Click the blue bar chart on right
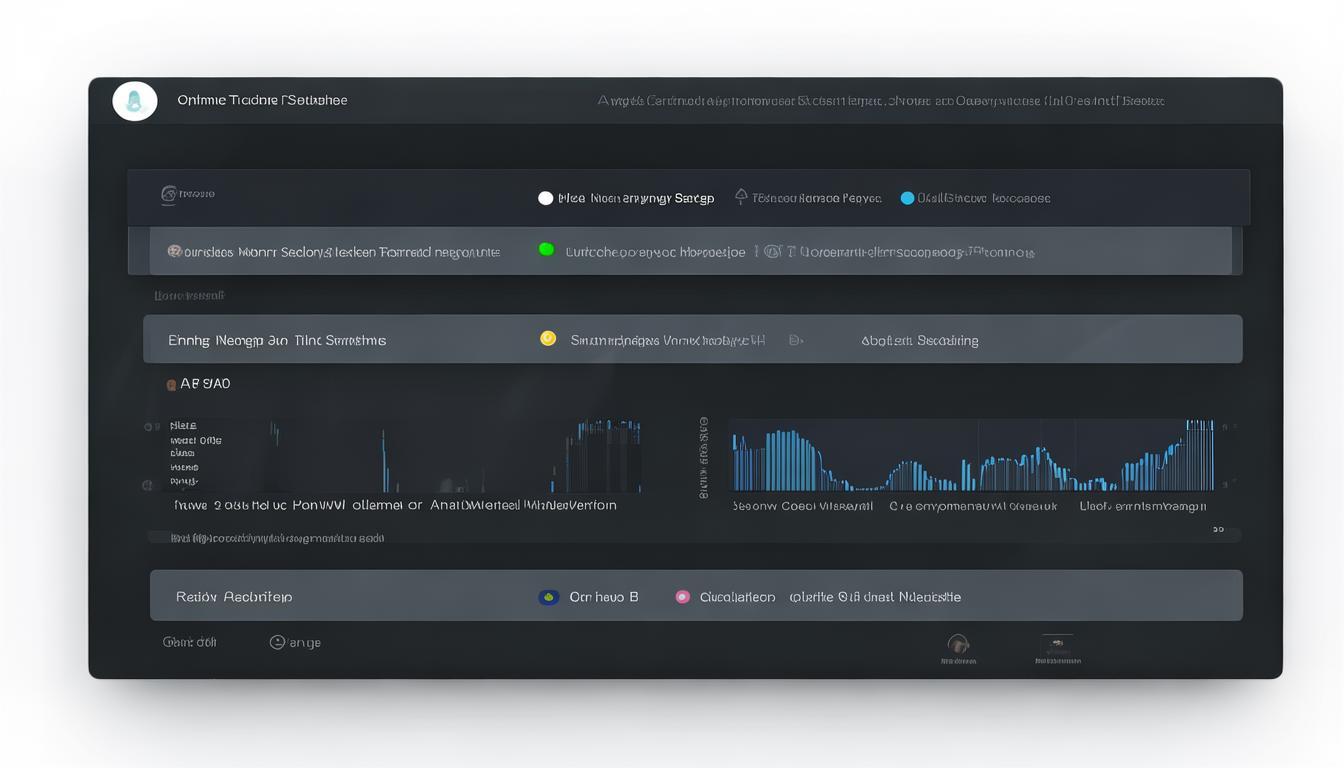 tap(972, 458)
